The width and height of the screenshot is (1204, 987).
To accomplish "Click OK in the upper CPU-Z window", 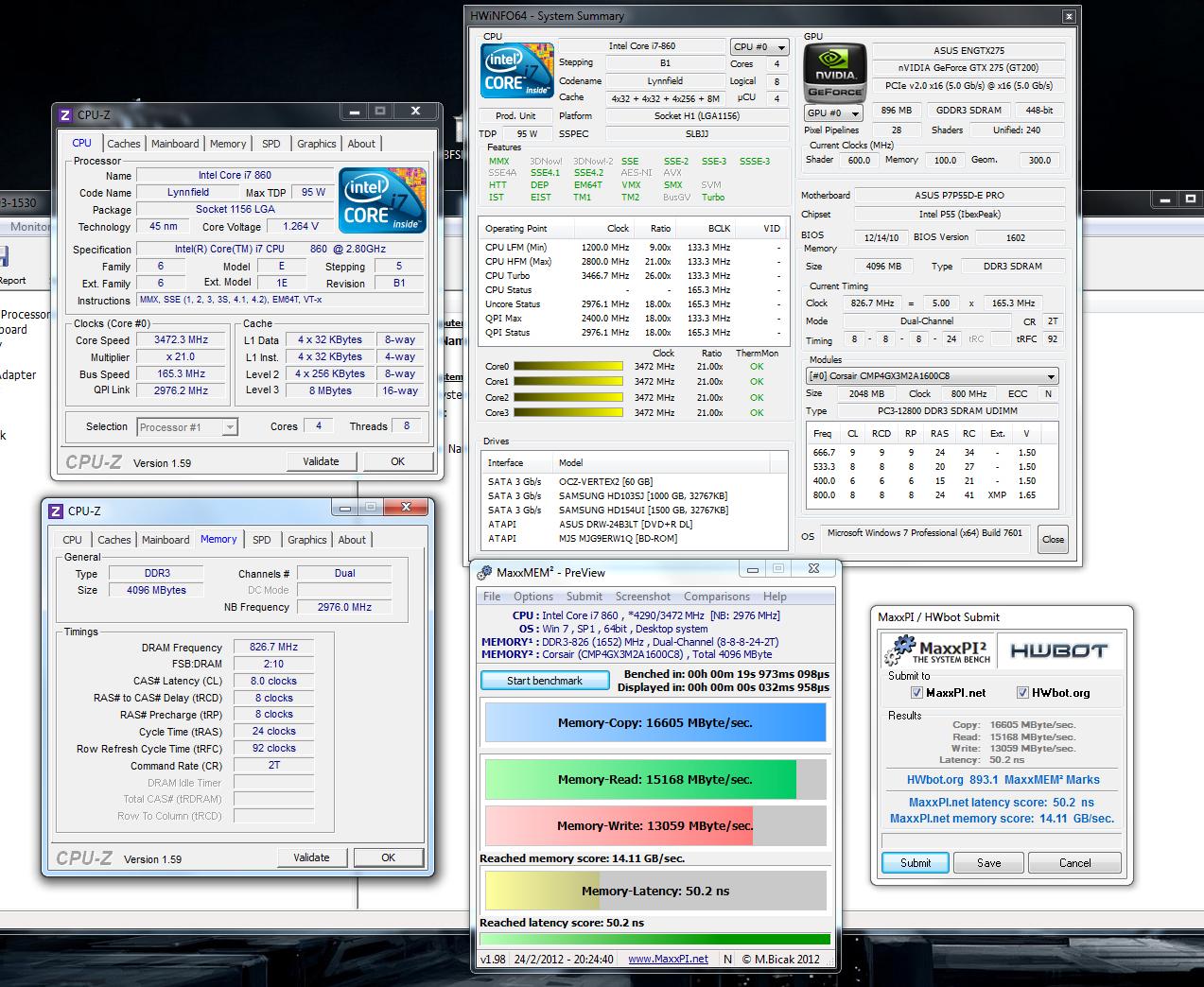I will (x=398, y=461).
